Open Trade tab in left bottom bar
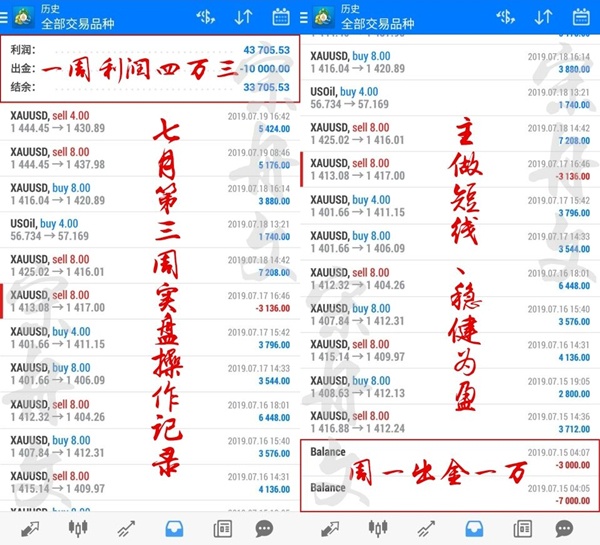The width and height of the screenshot is (600, 545). (126, 529)
